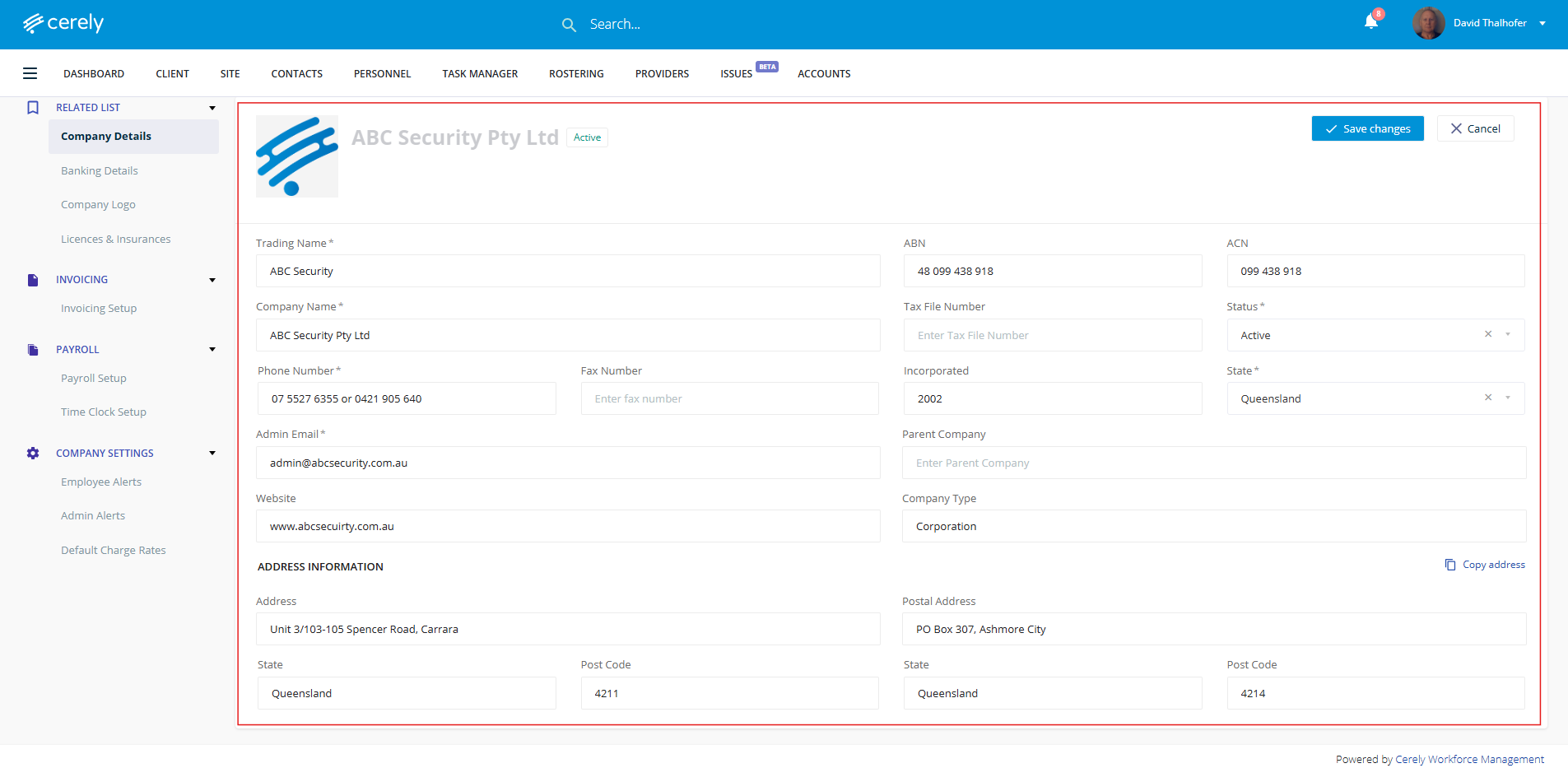The height and width of the screenshot is (768, 1568).
Task: Focus the Trading Name field
Action: coord(568,271)
